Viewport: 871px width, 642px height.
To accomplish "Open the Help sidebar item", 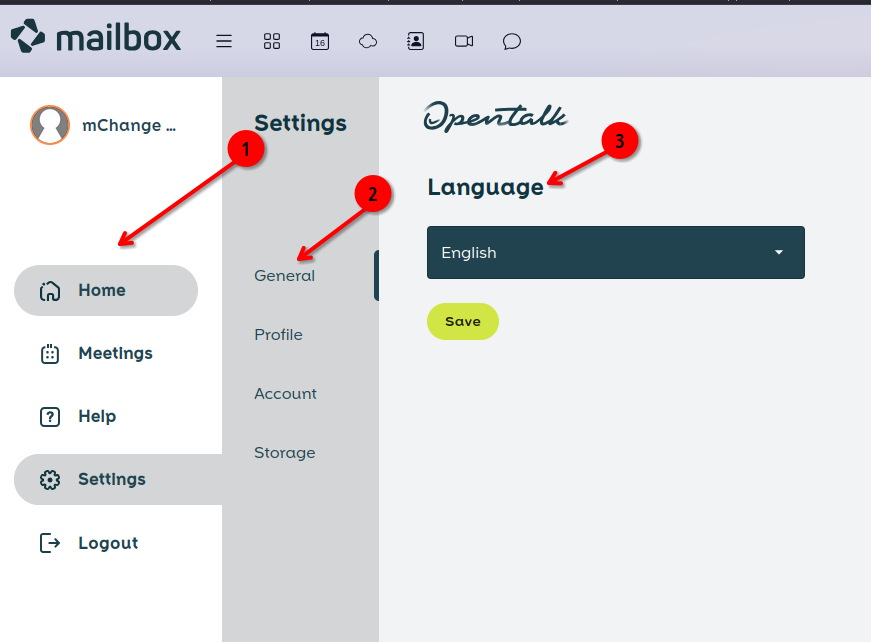I will click(x=97, y=416).
